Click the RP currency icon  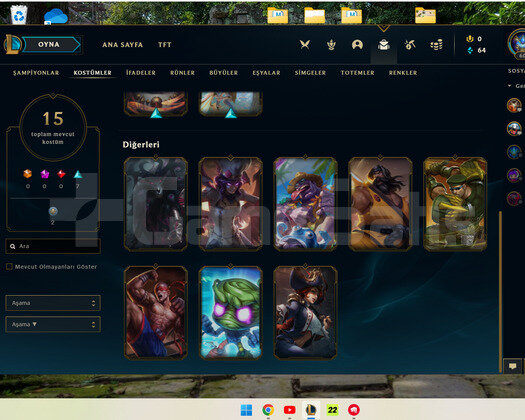click(470, 39)
